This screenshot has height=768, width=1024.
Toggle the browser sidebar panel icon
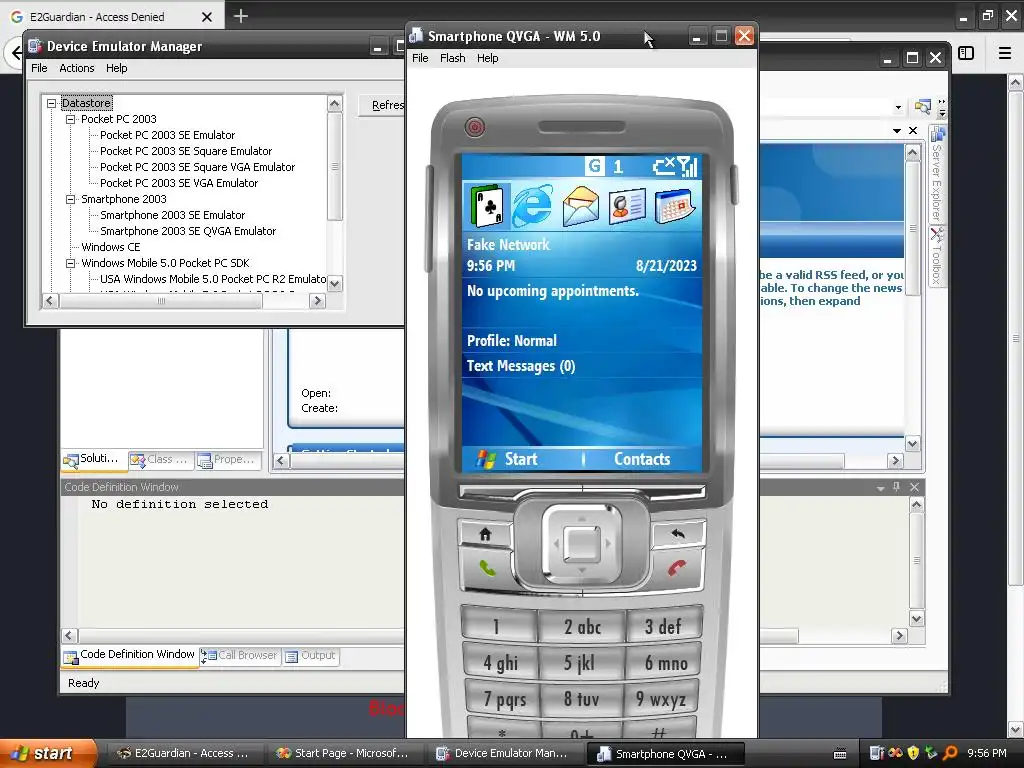966,54
